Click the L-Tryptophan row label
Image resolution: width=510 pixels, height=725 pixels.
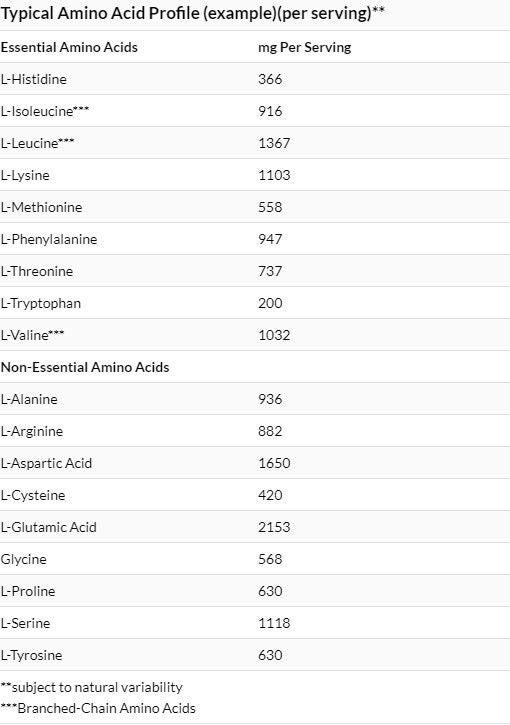coord(41,303)
